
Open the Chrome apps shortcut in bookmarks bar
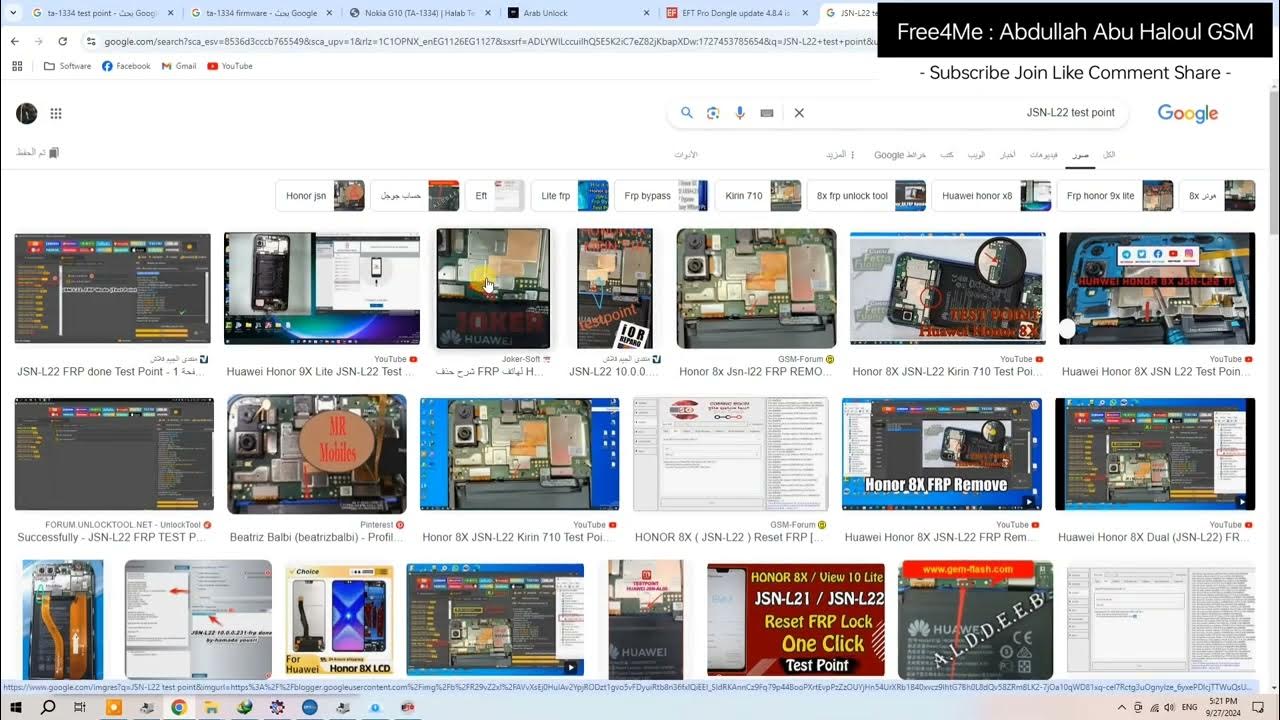tap(17, 66)
